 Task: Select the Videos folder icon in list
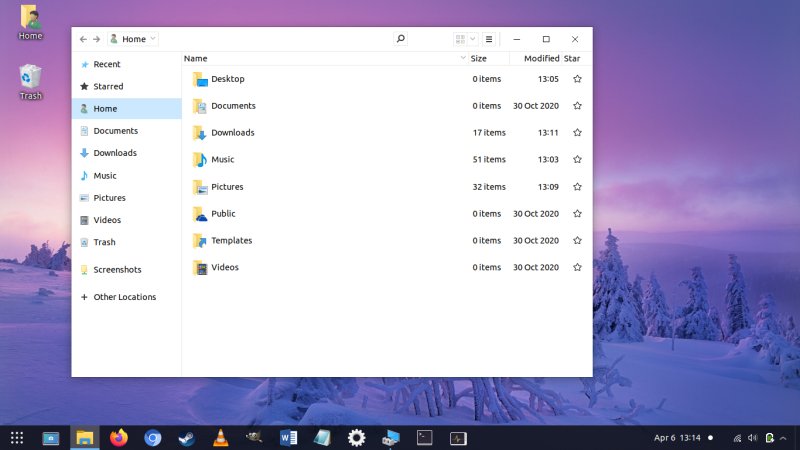point(200,267)
